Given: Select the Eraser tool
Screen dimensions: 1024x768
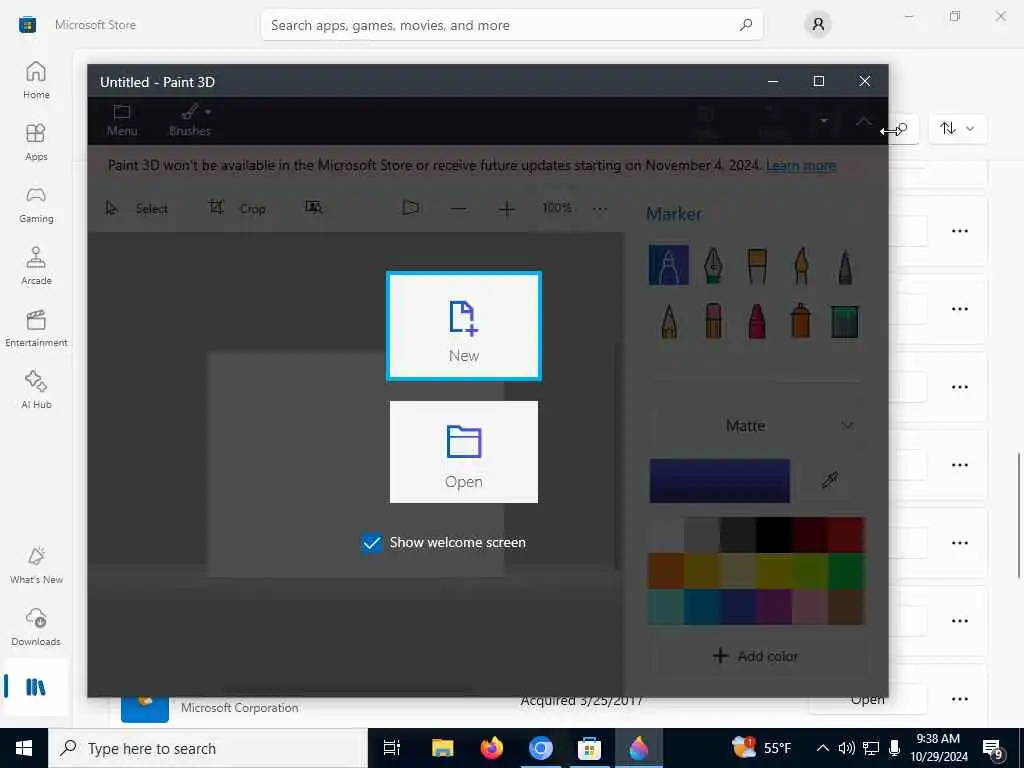Looking at the screenshot, I should [x=713, y=321].
